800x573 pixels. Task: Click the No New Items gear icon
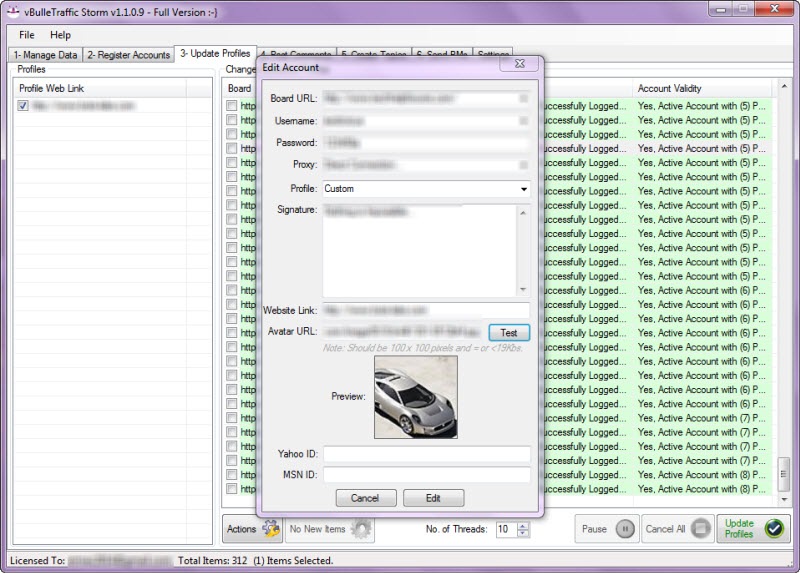360,529
